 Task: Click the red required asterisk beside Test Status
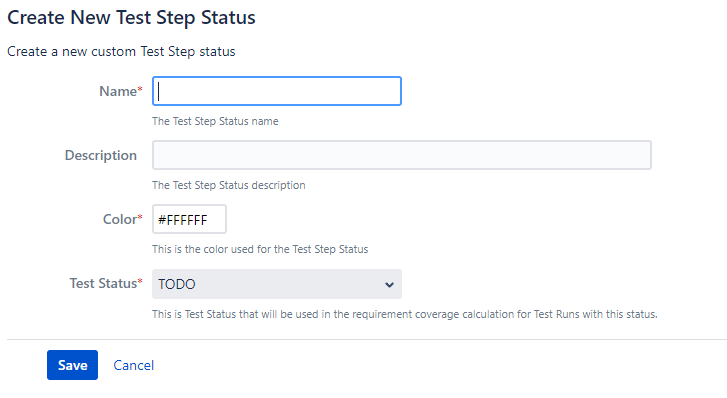(x=140, y=280)
